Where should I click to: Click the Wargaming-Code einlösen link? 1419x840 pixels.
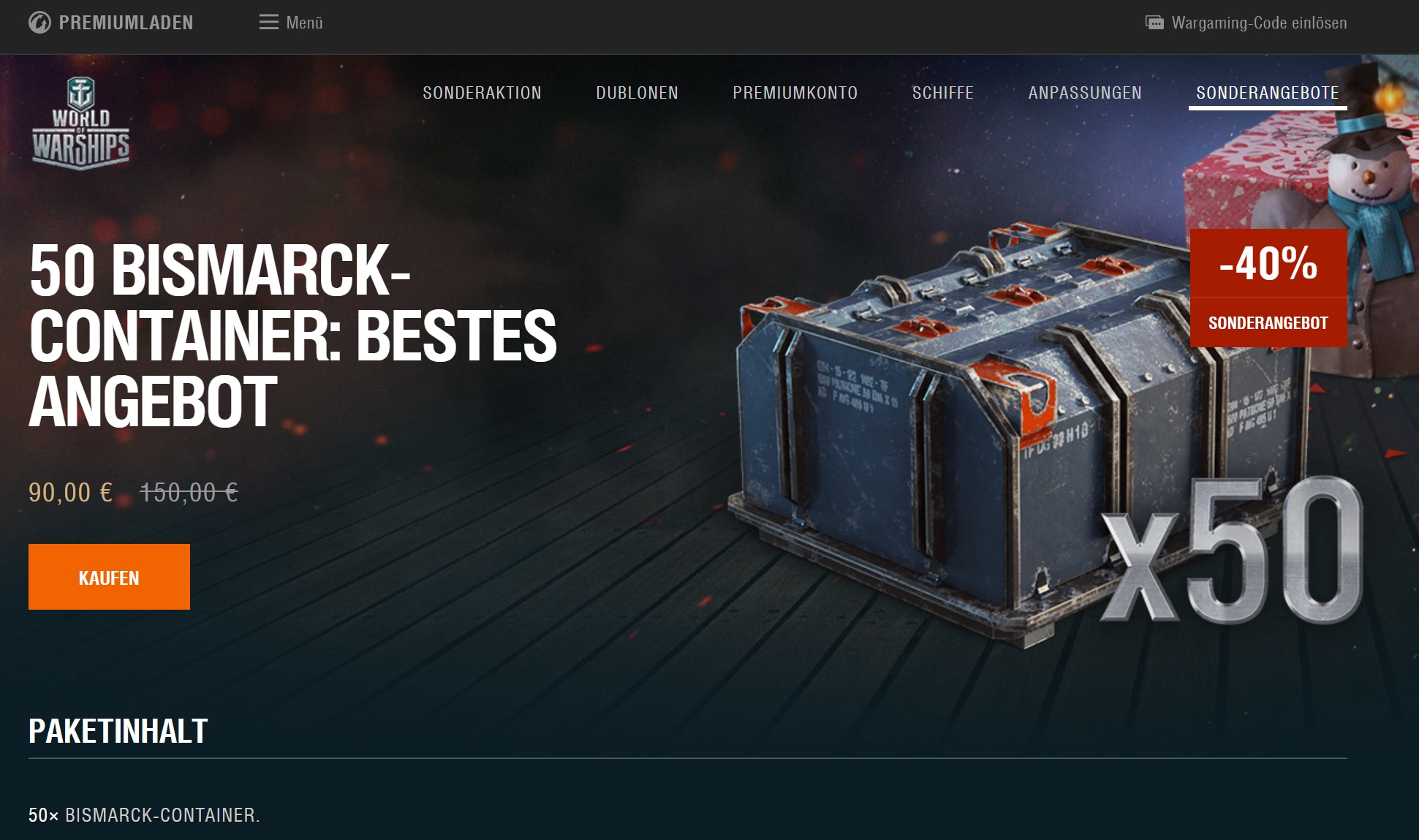pos(1259,23)
